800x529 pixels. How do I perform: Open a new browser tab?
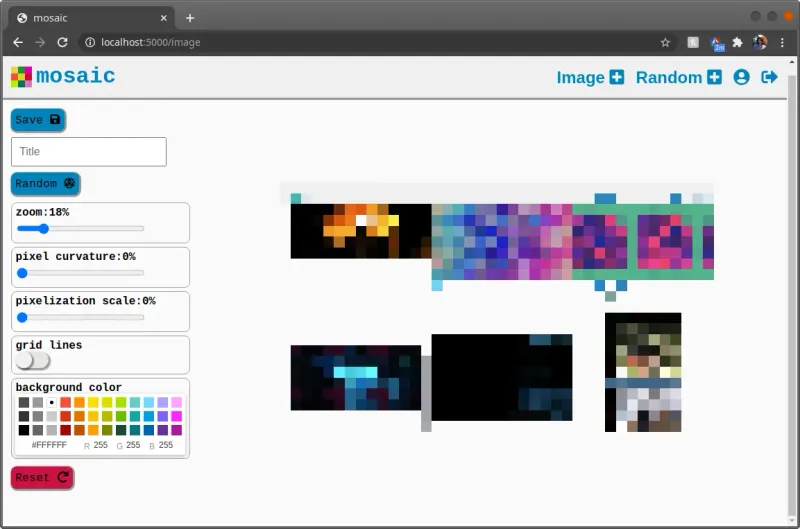[190, 18]
